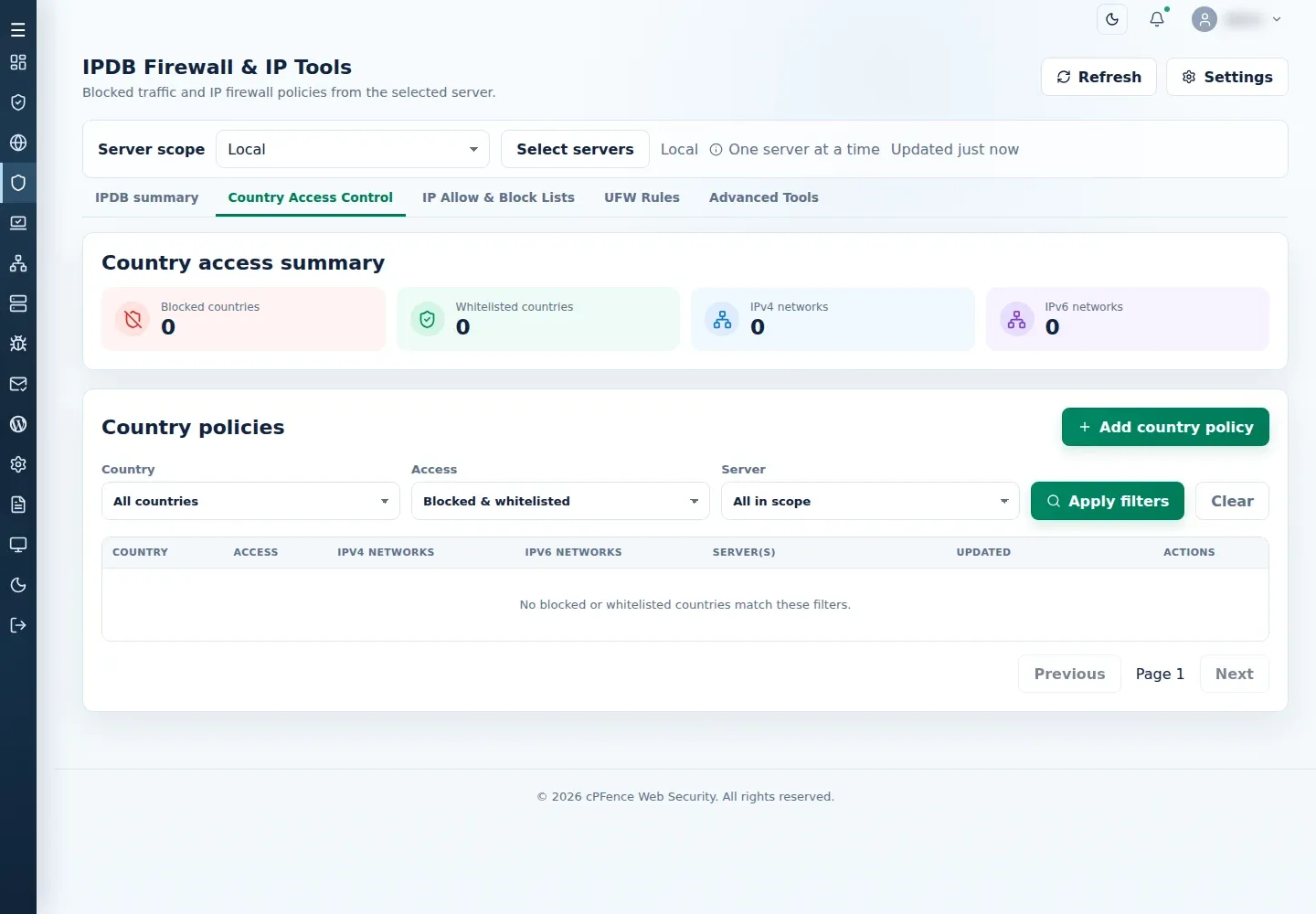
Task: Expand the Server scope Local dropdown
Action: [353, 149]
